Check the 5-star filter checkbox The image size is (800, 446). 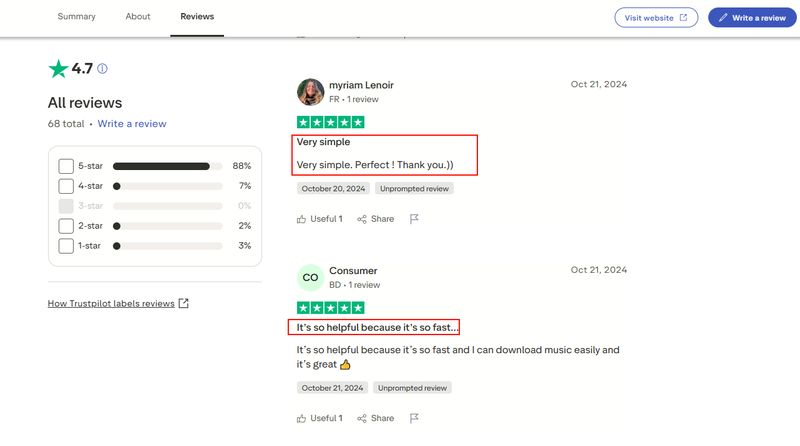(x=66, y=166)
